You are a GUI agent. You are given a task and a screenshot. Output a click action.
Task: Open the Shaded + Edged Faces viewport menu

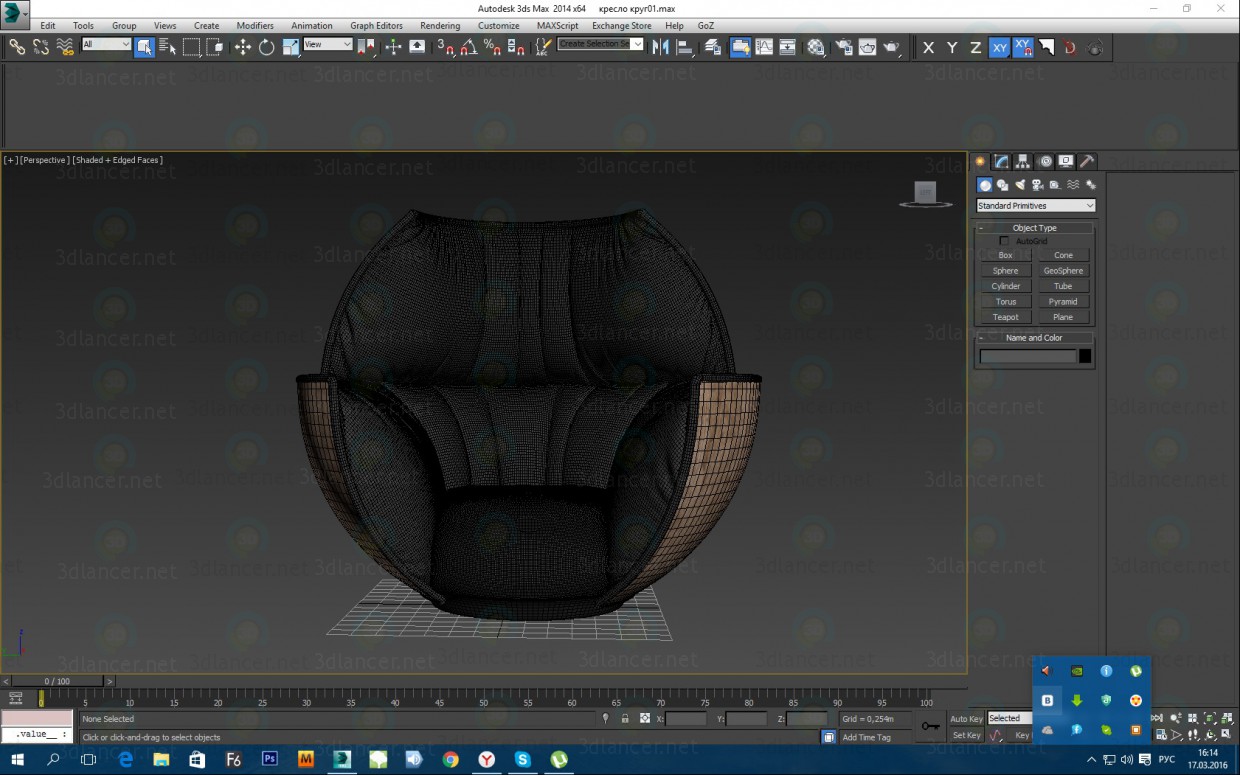[117, 160]
